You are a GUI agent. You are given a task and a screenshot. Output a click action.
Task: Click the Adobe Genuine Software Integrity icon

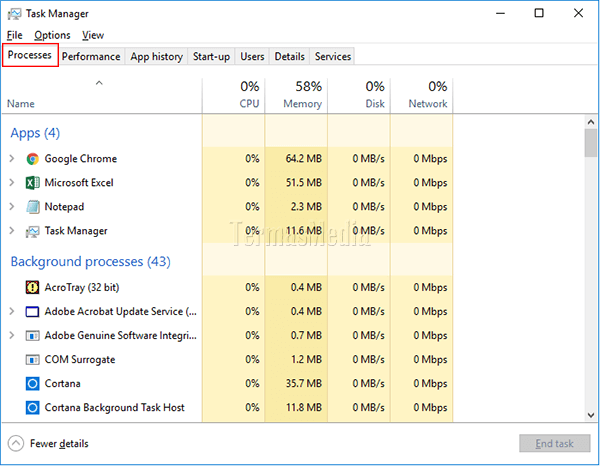click(33, 336)
